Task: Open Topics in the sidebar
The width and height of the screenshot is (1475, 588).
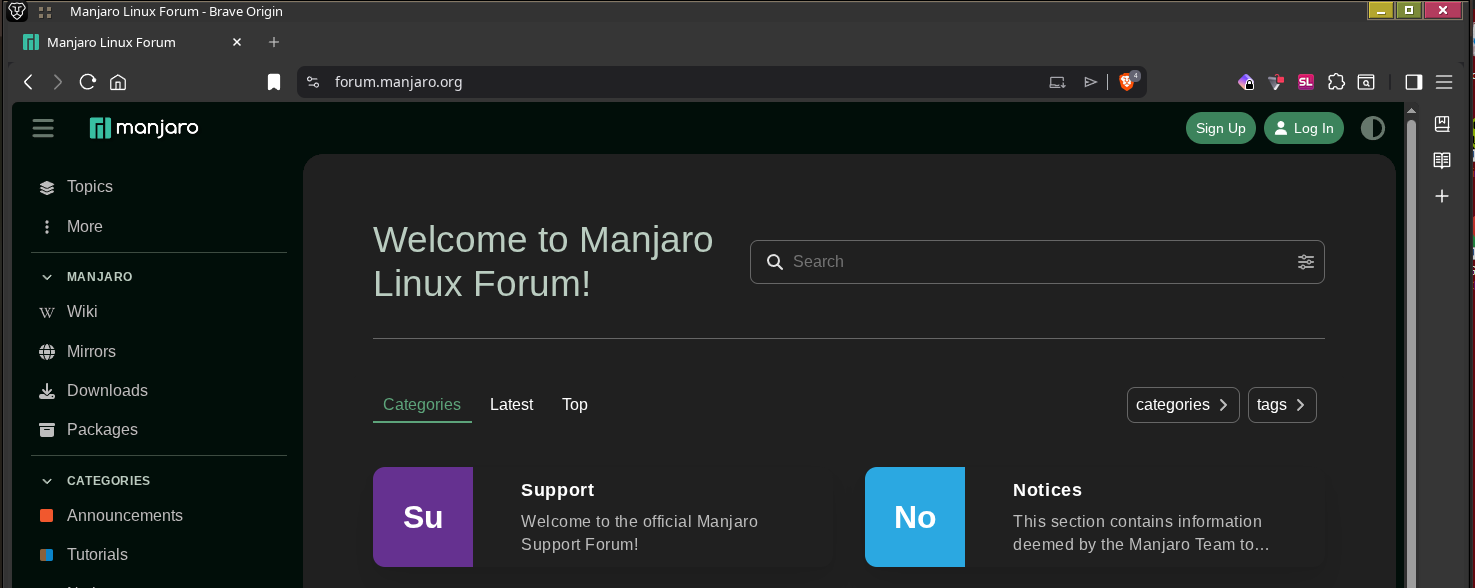Action: pyautogui.click(x=90, y=187)
